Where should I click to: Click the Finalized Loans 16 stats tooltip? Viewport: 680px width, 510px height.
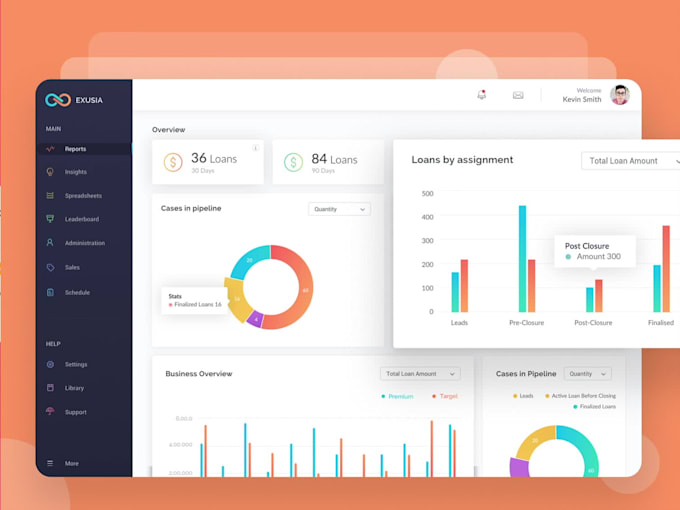coord(195,301)
